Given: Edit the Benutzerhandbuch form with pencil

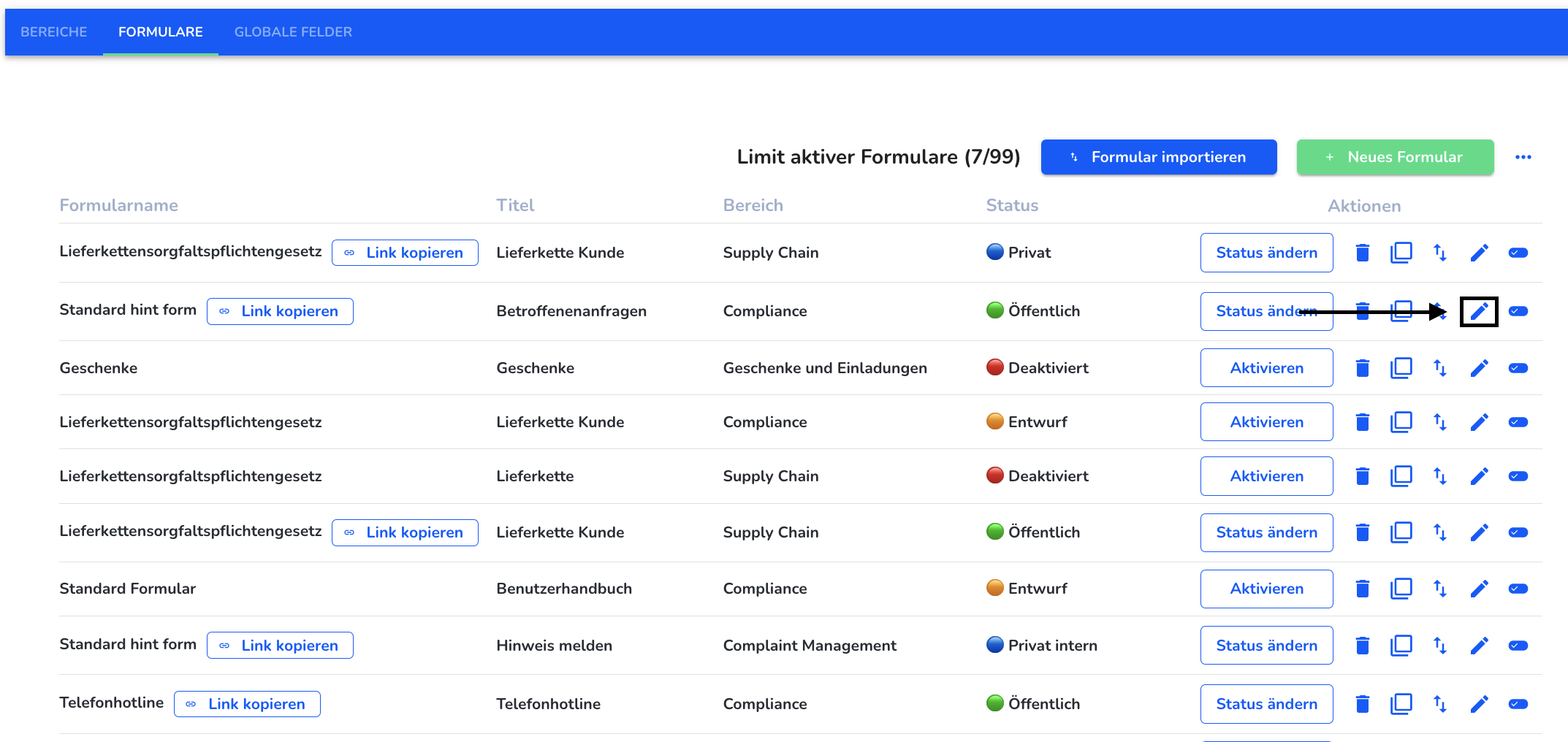Looking at the screenshot, I should coord(1479,589).
